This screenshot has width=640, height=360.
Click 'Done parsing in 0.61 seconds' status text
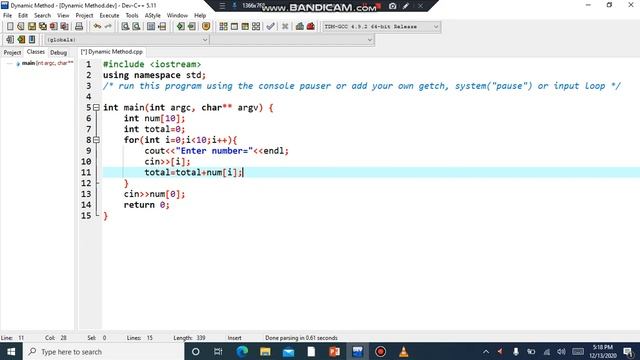(301, 338)
